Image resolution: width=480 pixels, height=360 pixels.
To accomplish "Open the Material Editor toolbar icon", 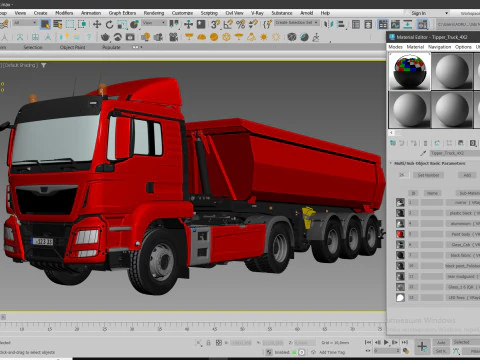I will click(422, 24).
